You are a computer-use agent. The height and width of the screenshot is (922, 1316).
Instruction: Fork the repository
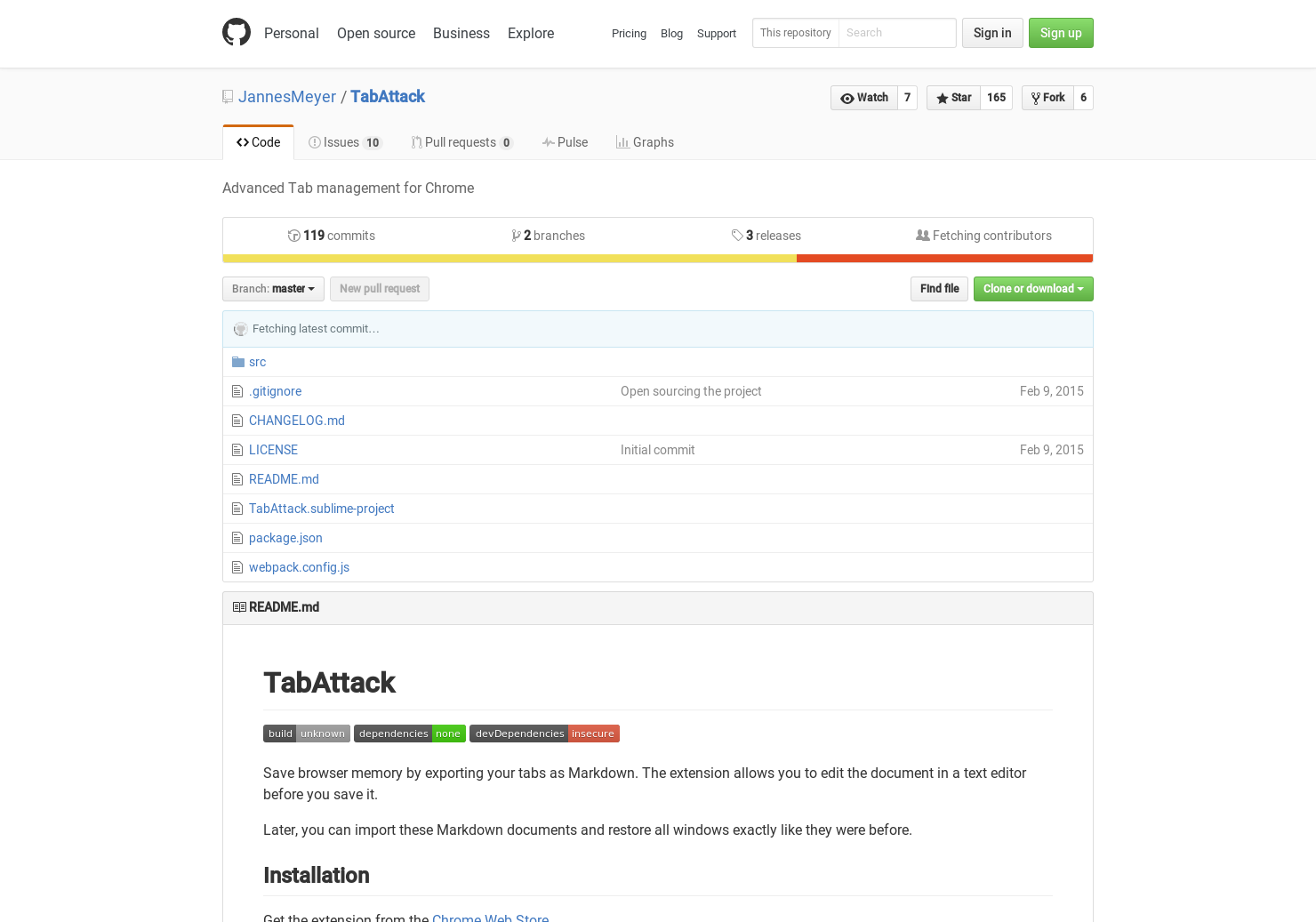click(1049, 98)
